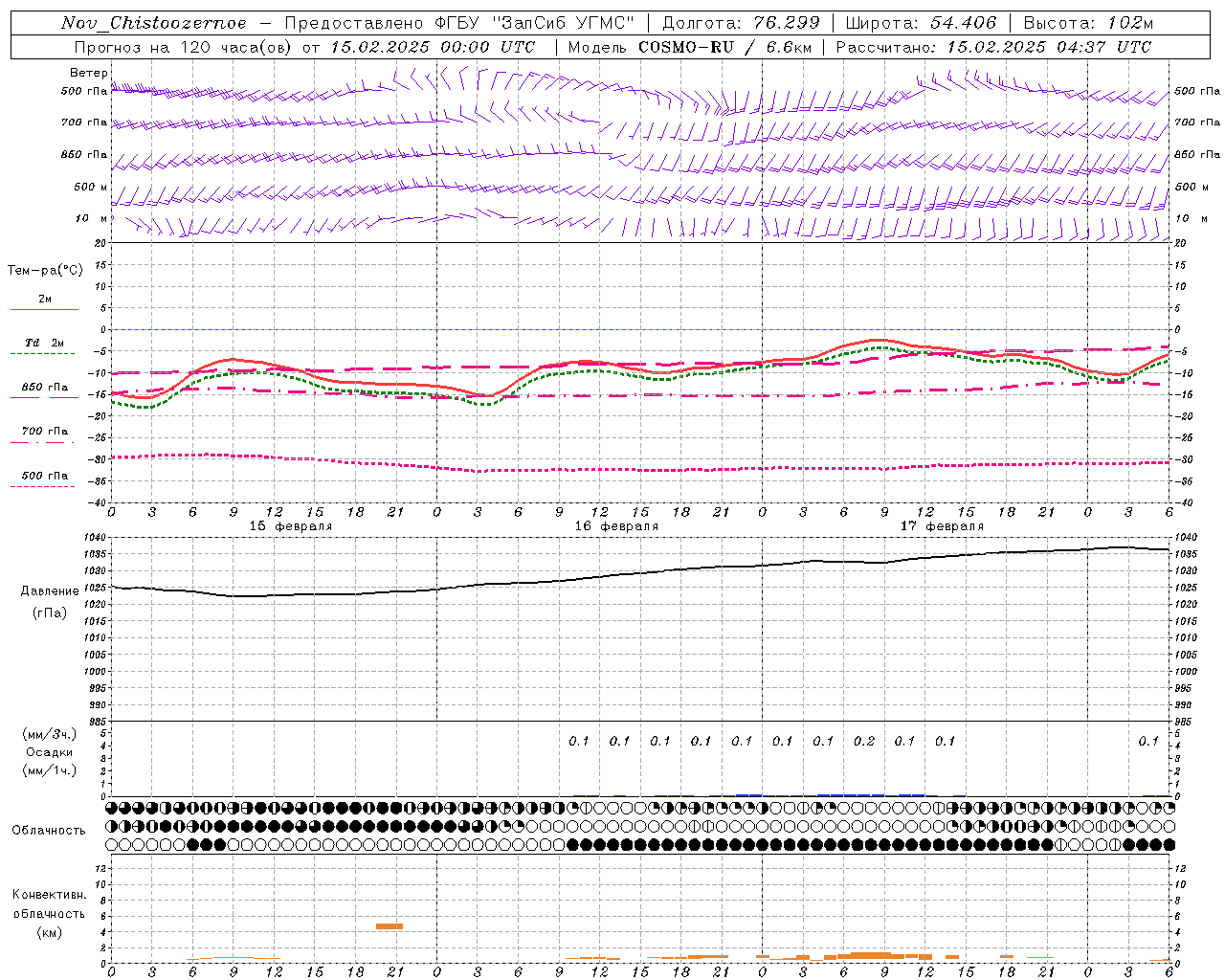Click 'Прогноз на 120 часа(ов)' text
This screenshot has width=1225, height=980.
pos(184,47)
